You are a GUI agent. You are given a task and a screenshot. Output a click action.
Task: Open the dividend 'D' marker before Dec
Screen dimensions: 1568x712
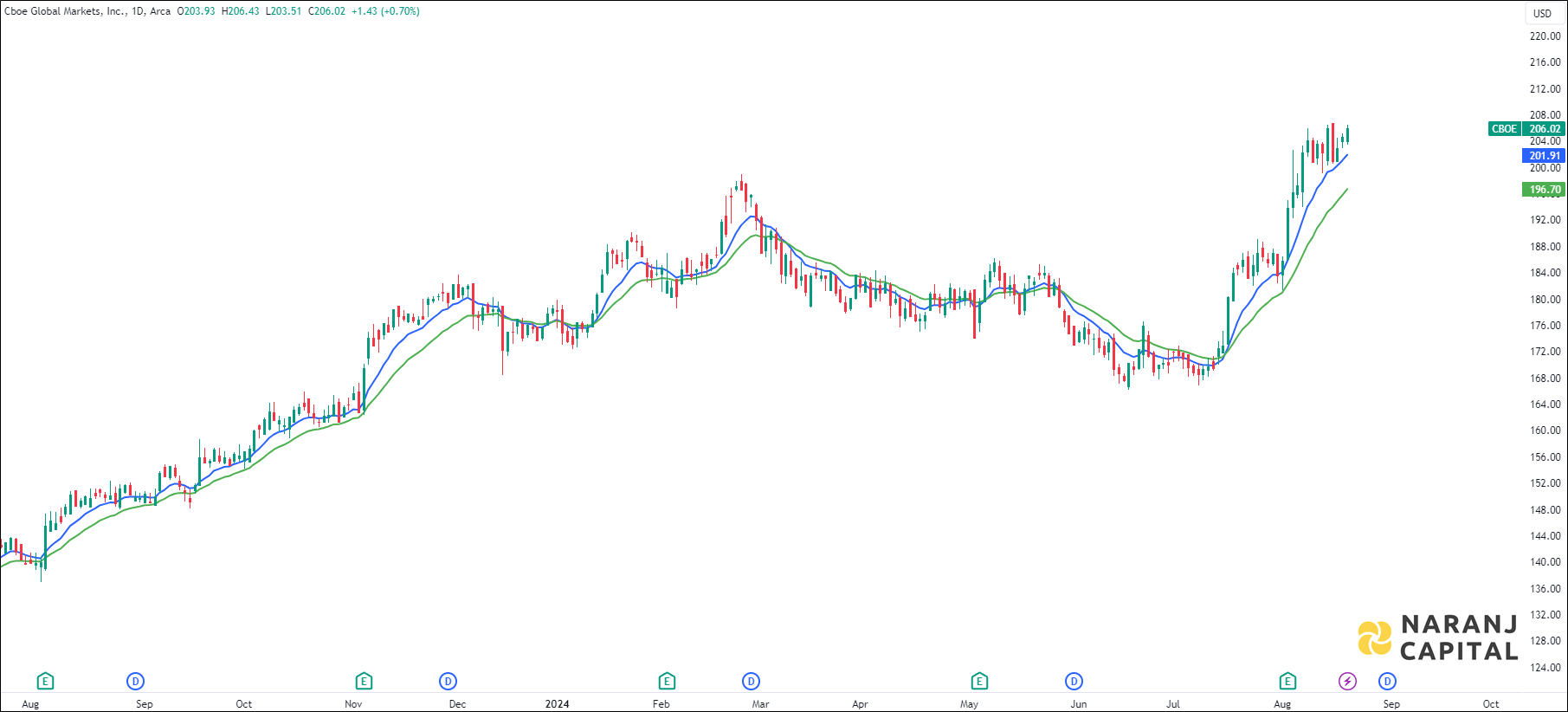(448, 682)
